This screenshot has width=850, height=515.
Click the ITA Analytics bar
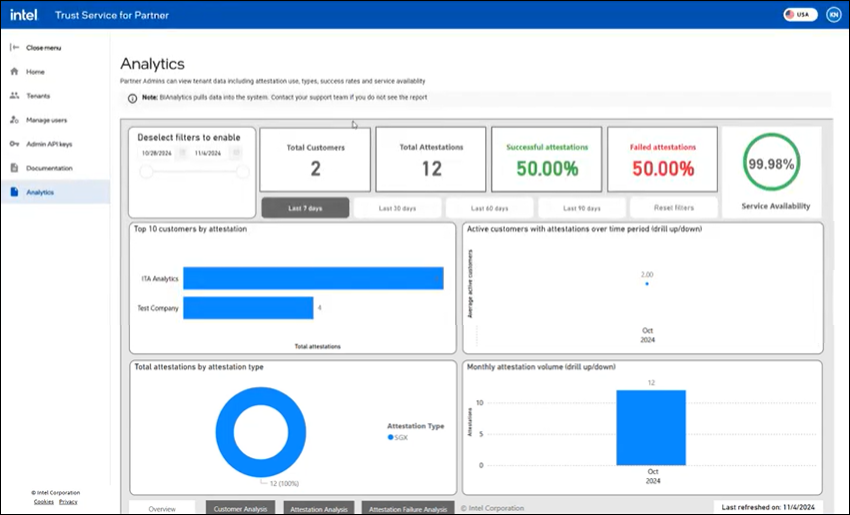pos(313,278)
